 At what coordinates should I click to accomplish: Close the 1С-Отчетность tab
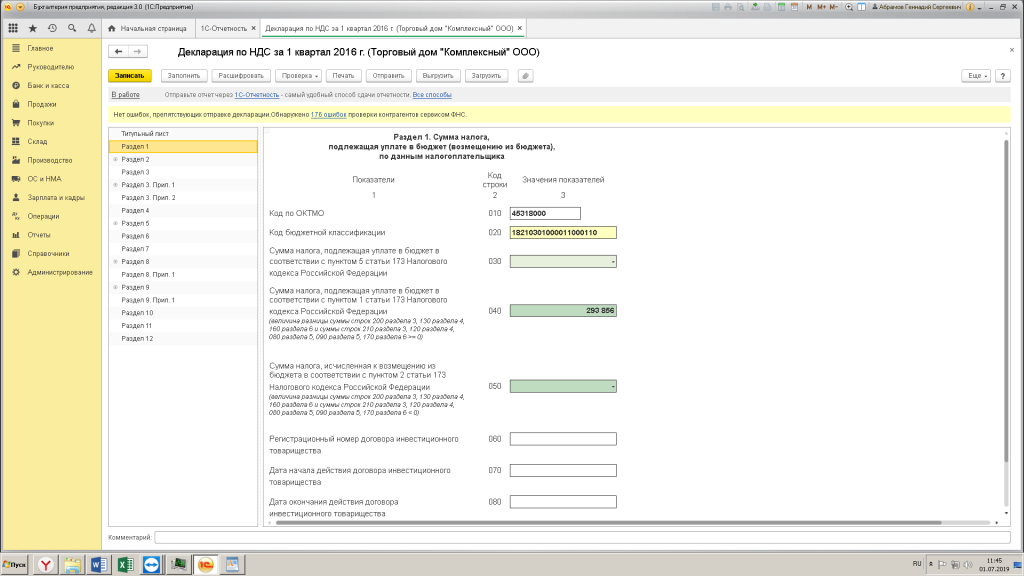tap(253, 28)
